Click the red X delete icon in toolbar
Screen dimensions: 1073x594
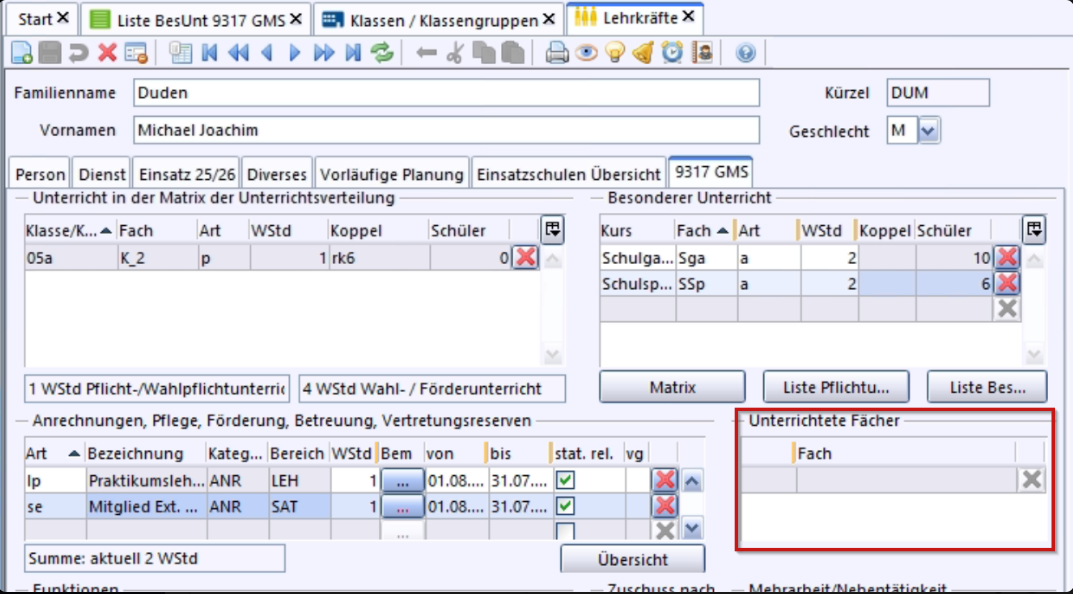pos(107,53)
